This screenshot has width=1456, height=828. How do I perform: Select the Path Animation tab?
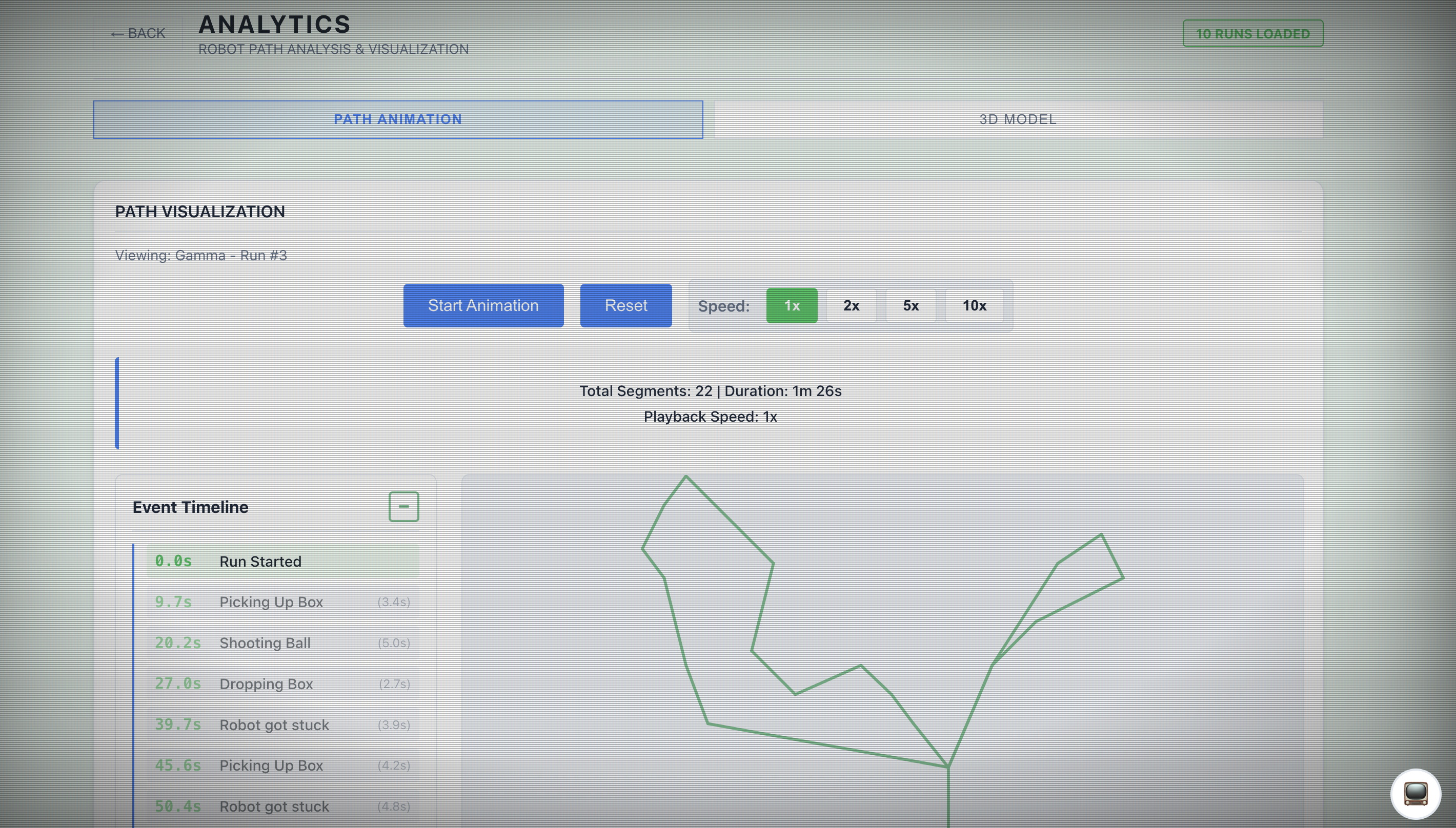(398, 119)
